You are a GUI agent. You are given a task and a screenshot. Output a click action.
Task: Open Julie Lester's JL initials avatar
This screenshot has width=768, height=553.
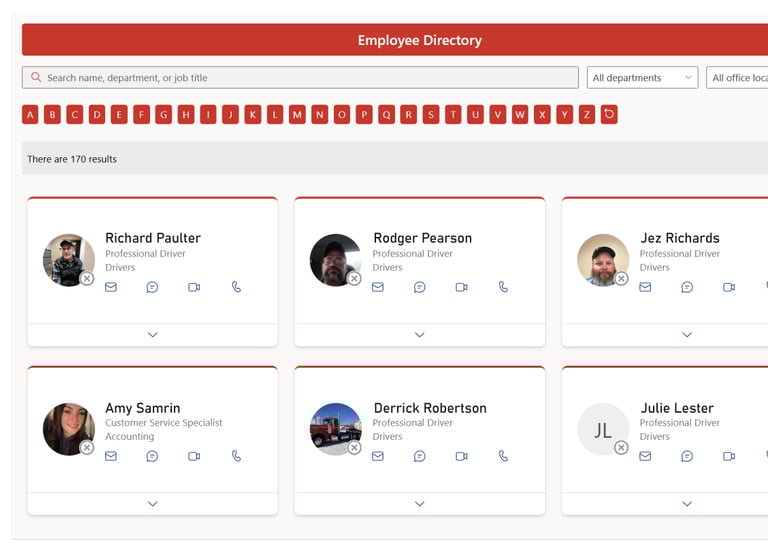tap(603, 429)
